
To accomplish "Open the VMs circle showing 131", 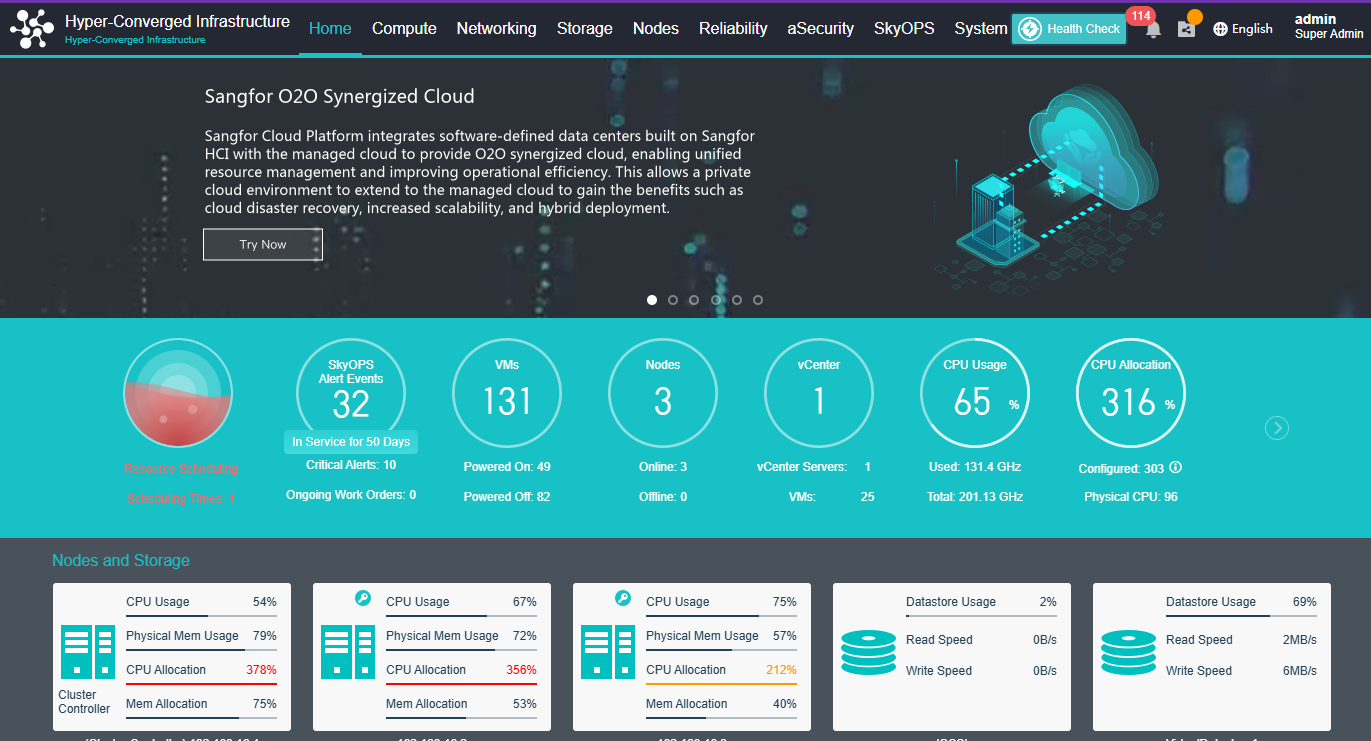I will tap(507, 392).
